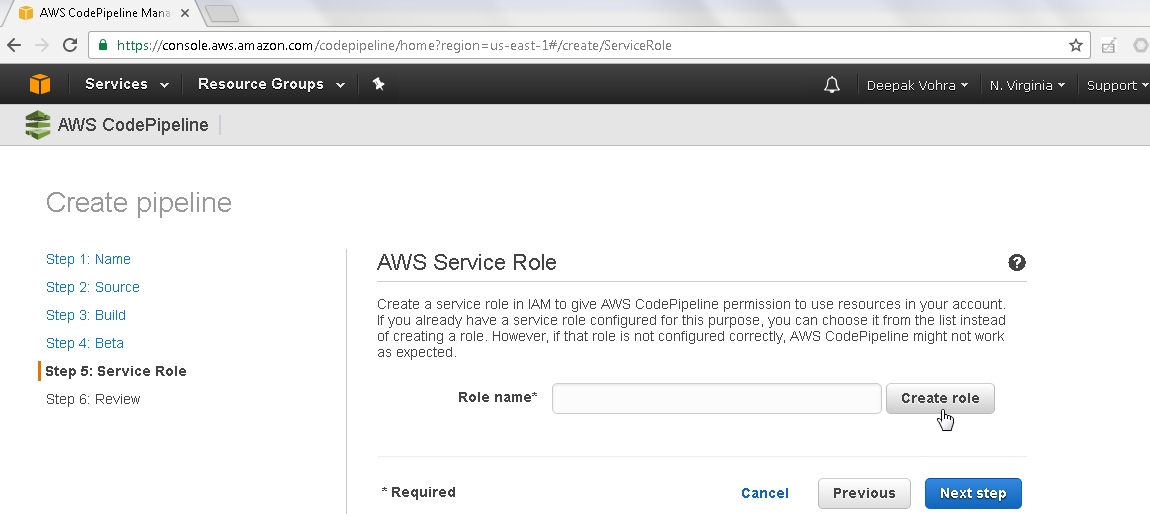Click the AWS cube logo icon
Image resolution: width=1150 pixels, height=517 pixels.
point(40,84)
